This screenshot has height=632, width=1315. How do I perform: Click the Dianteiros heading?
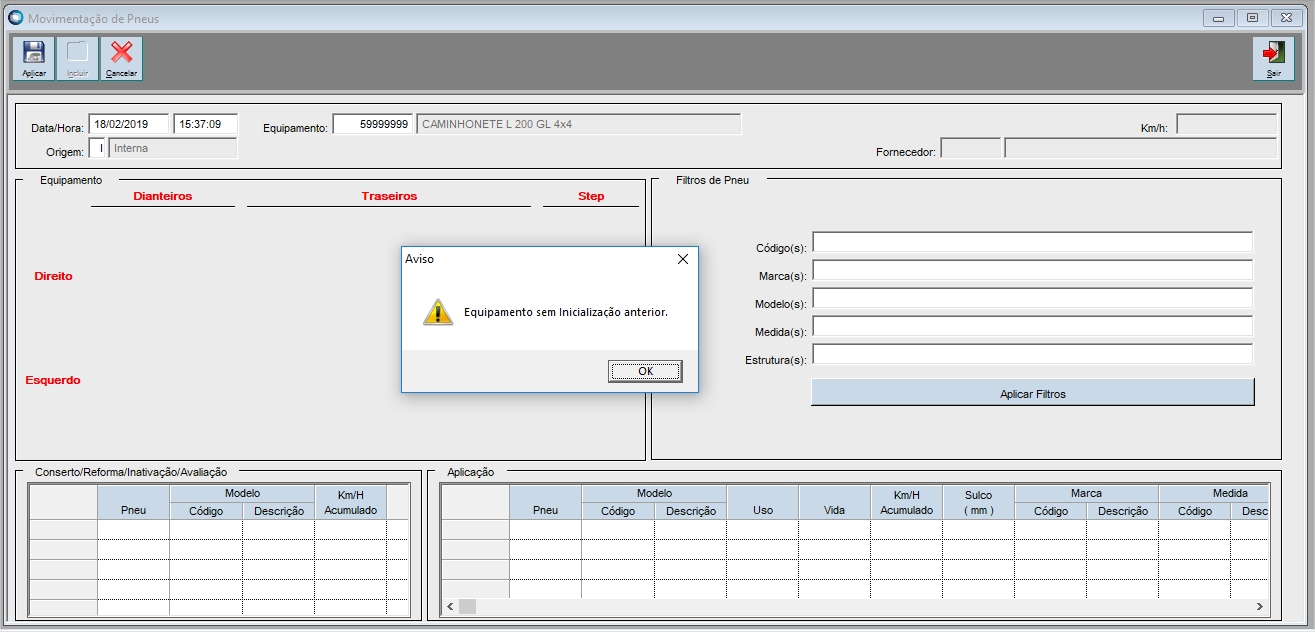tap(163, 196)
